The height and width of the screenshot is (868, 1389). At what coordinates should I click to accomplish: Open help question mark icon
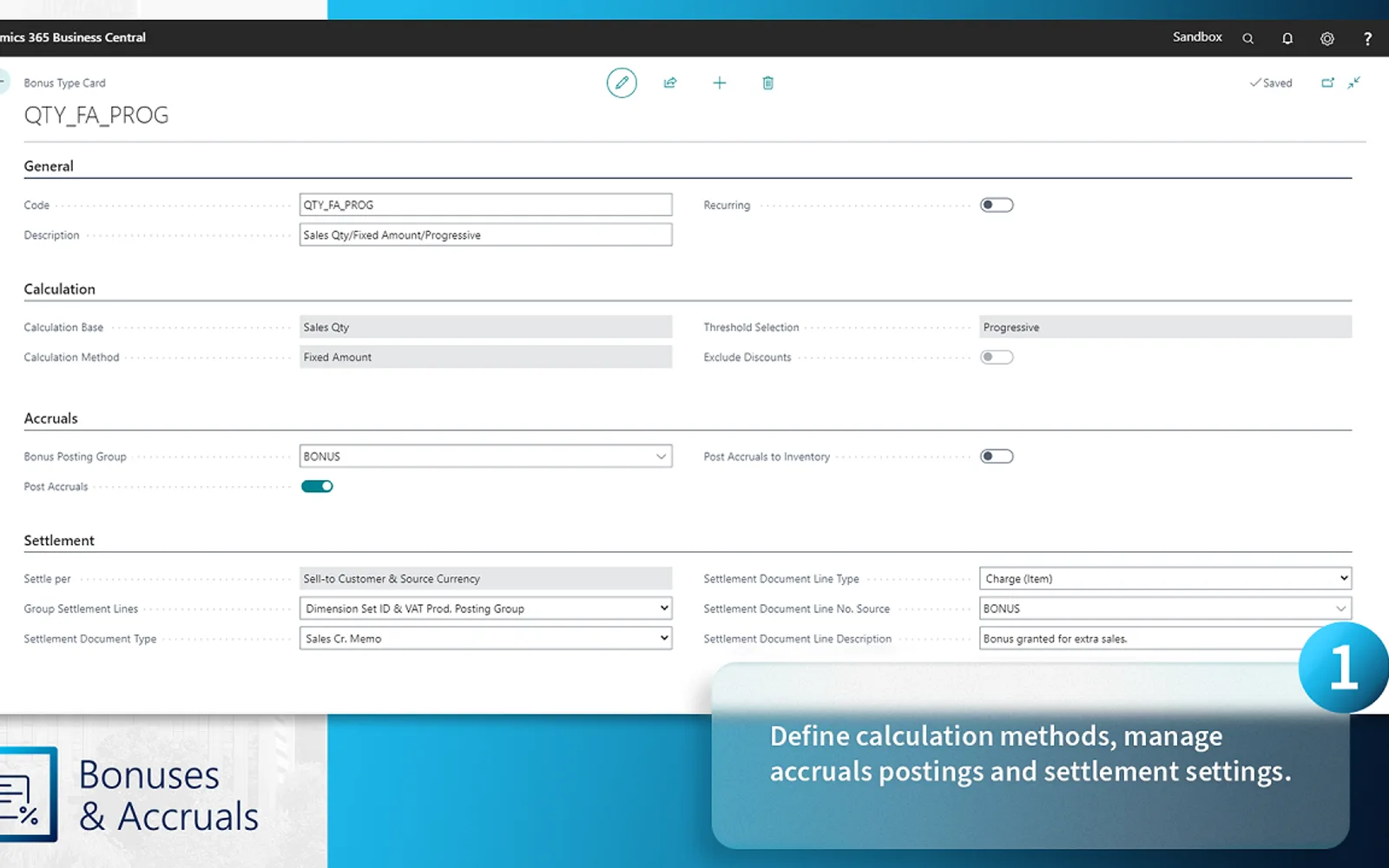click(1367, 38)
